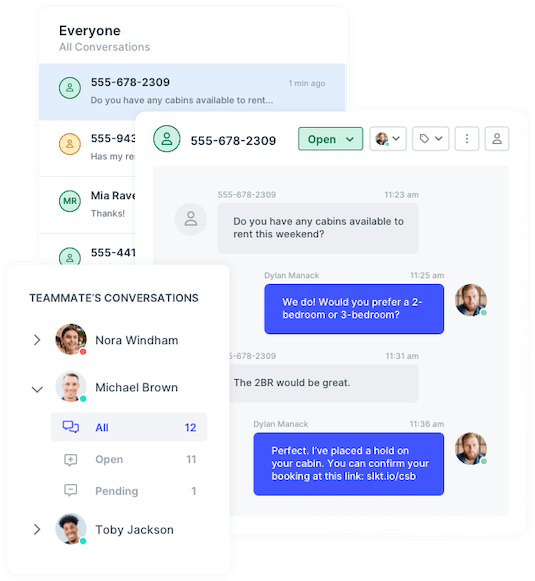
Task: Collapse Michael Brown's conversation list
Action: click(x=37, y=389)
